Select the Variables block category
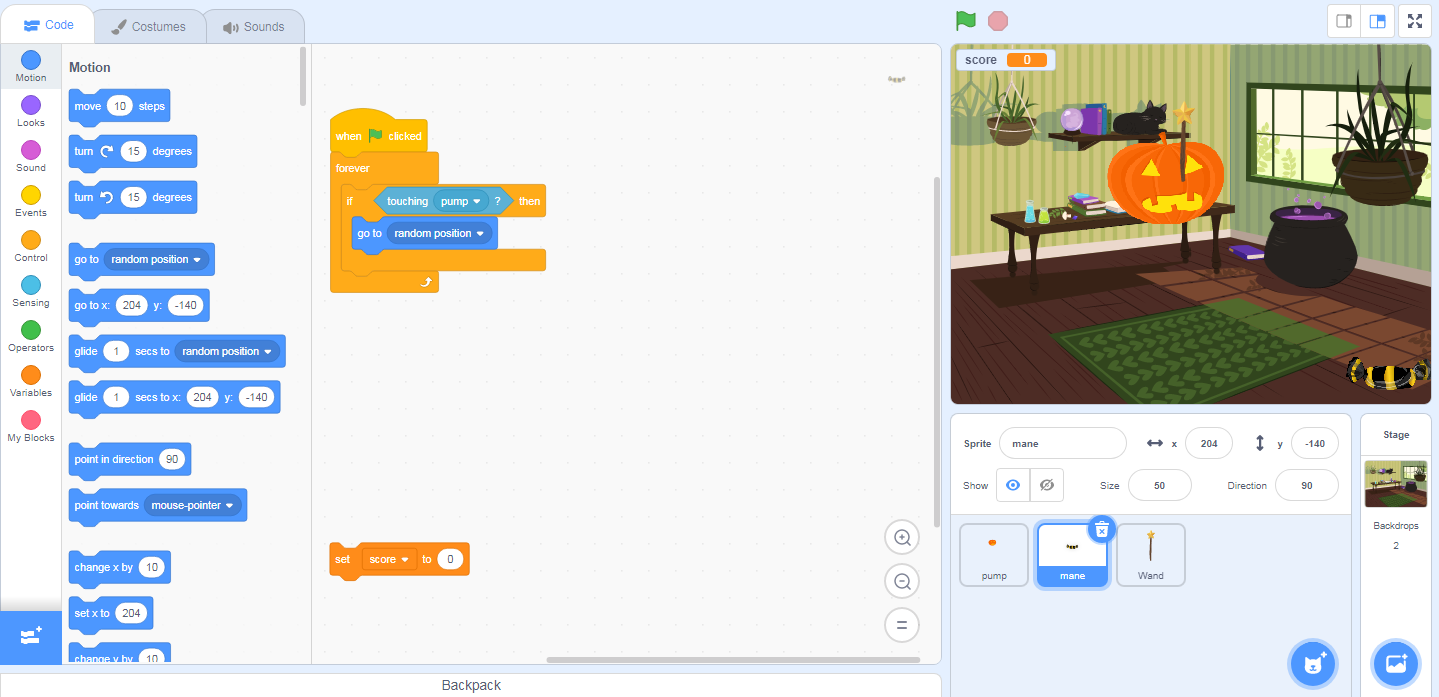1439x697 pixels. click(31, 382)
